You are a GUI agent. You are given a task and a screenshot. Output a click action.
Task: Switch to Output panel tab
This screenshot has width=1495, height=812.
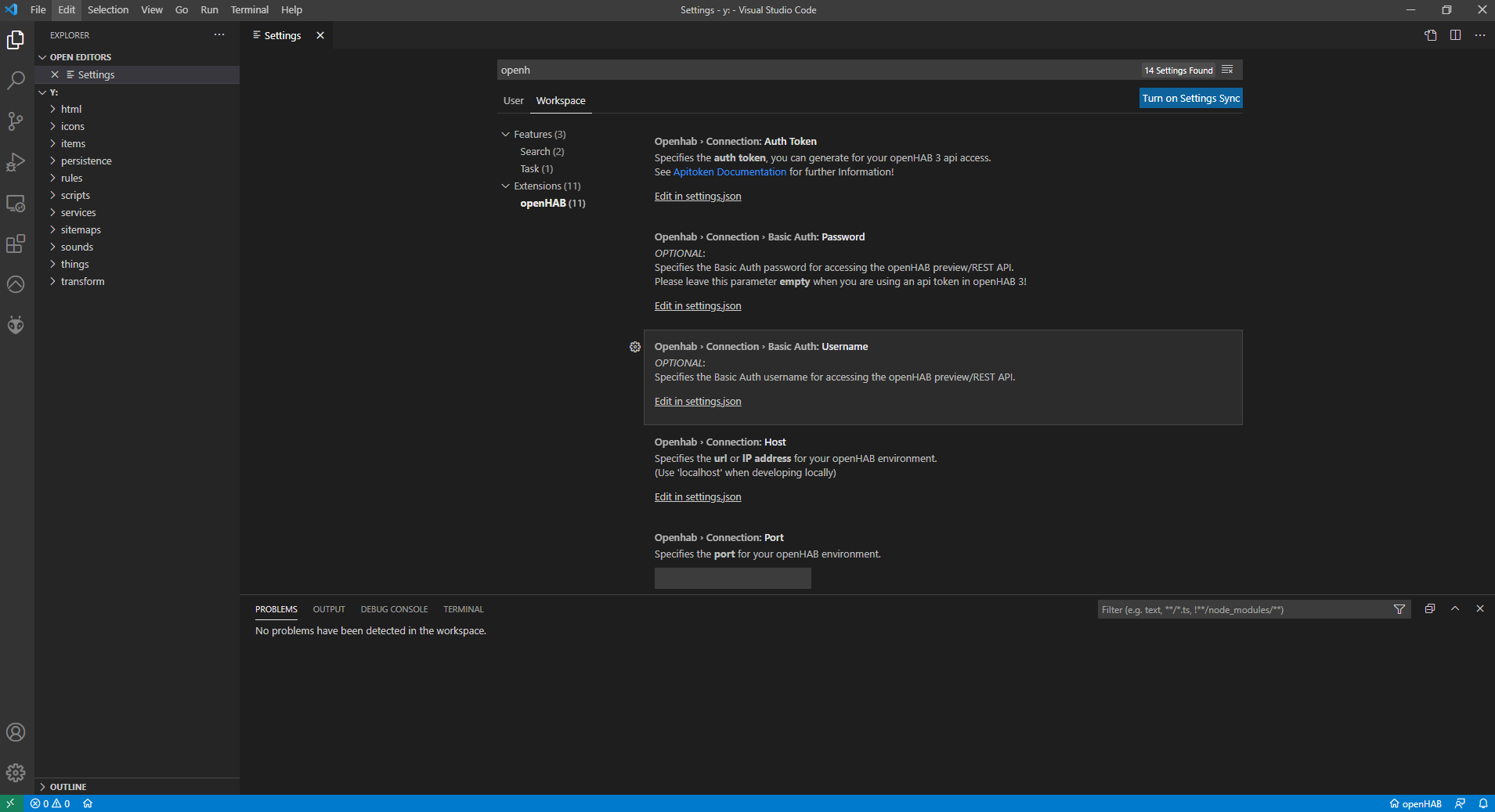click(329, 609)
